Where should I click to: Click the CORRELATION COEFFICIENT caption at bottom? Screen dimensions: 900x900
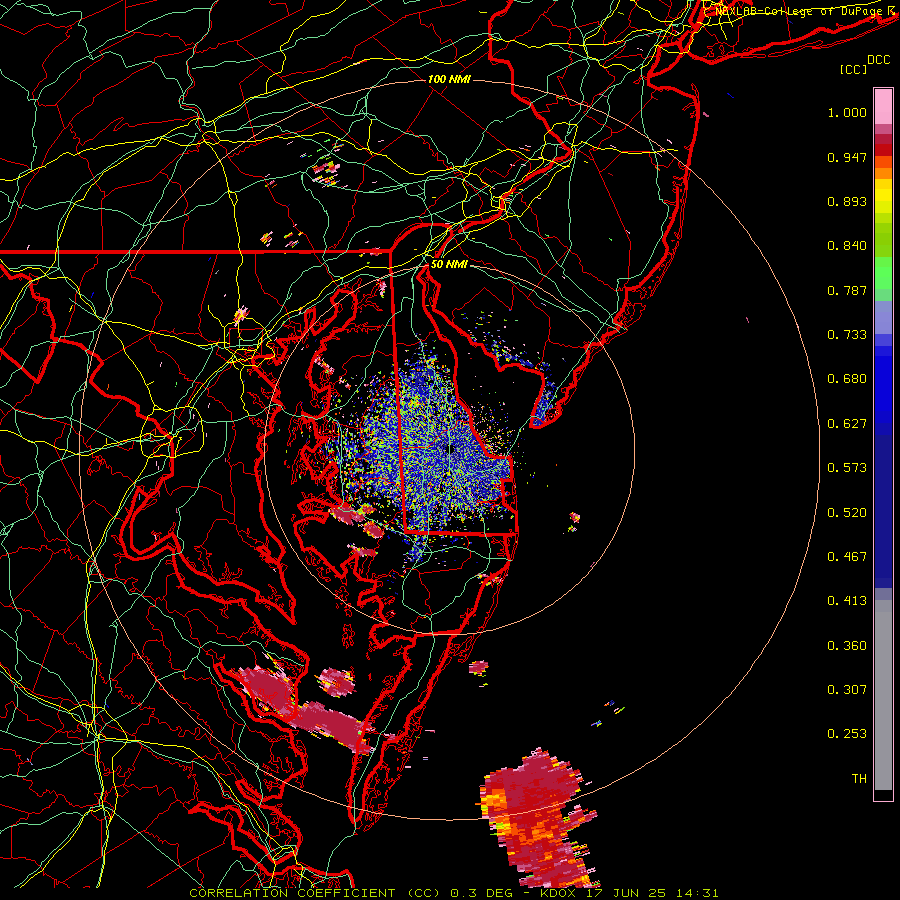coord(453,893)
